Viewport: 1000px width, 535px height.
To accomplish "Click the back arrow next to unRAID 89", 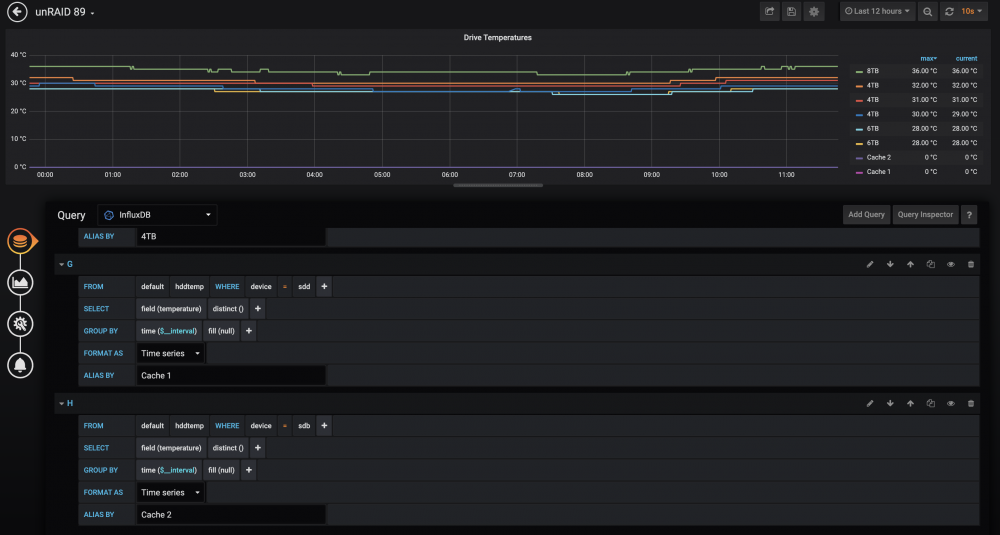I will click(x=17, y=11).
